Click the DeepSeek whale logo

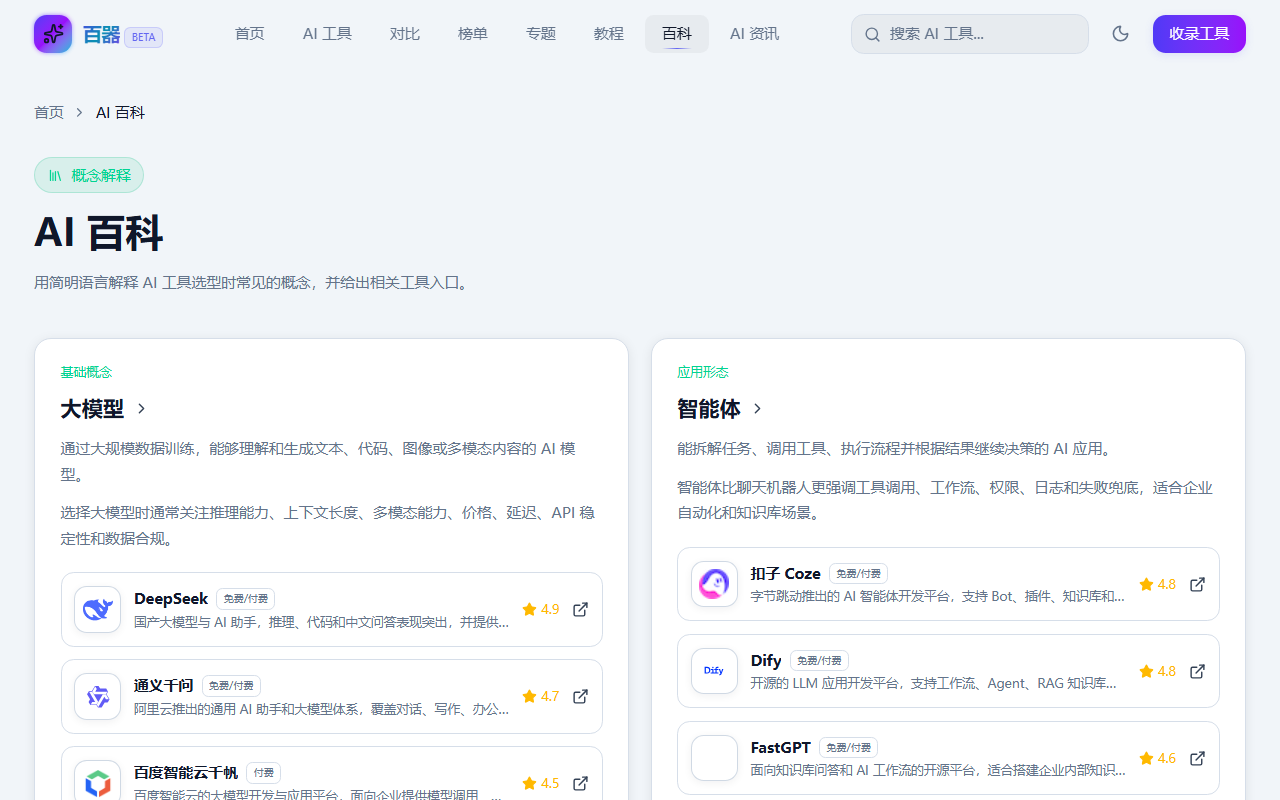click(97, 609)
